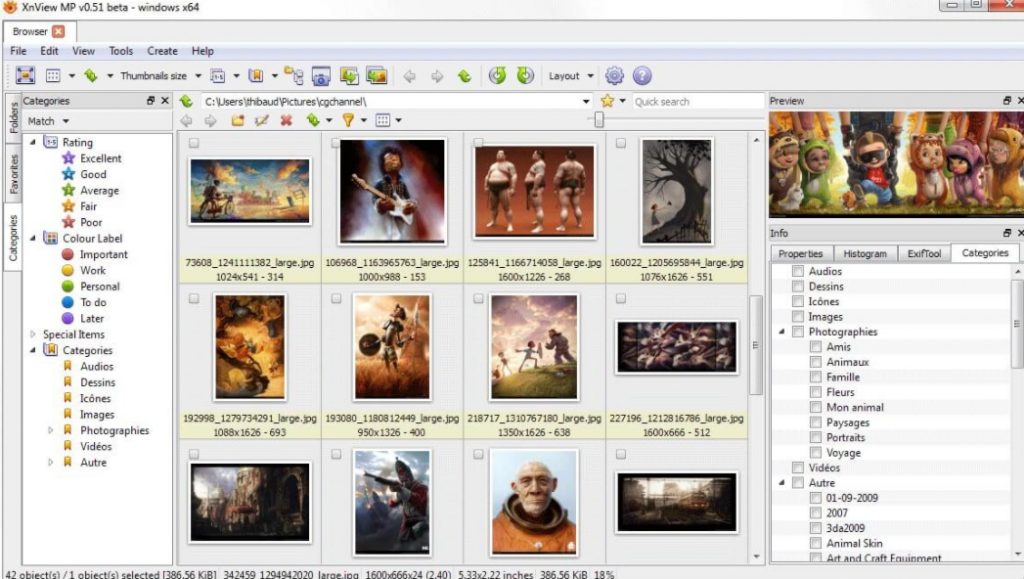Open the address path dropdown arrow
This screenshot has height=579, width=1024.
[586, 101]
